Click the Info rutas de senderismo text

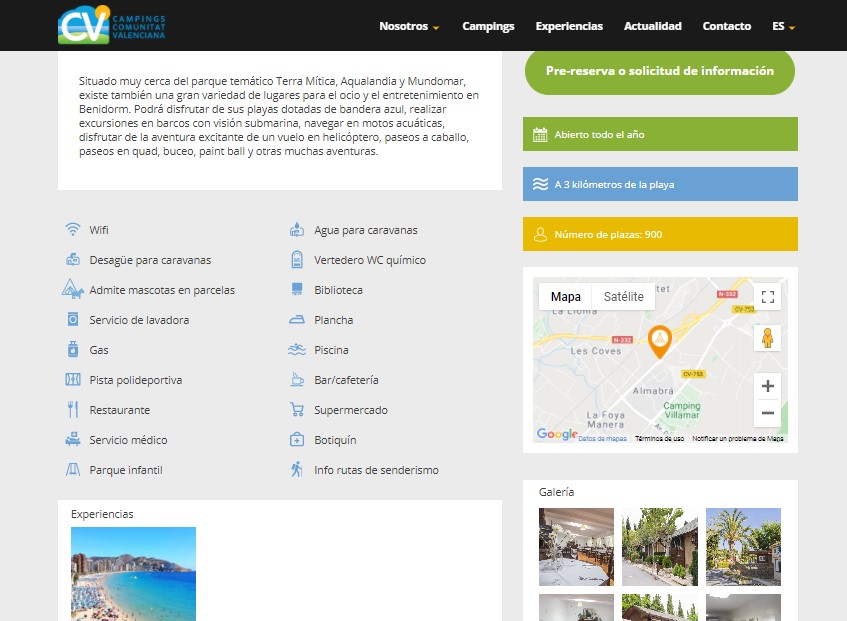(x=376, y=470)
